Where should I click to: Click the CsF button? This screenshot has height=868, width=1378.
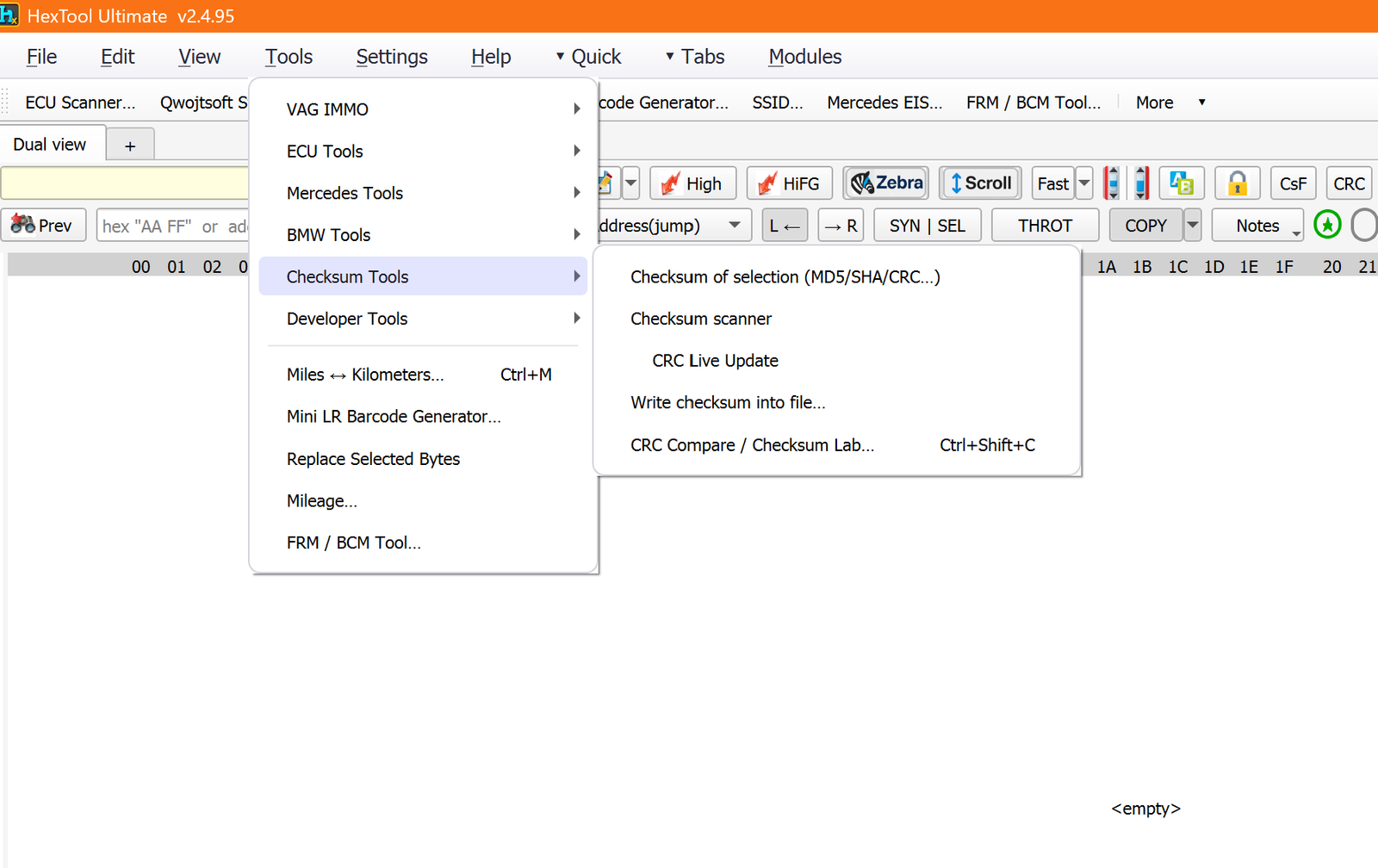[x=1293, y=183]
